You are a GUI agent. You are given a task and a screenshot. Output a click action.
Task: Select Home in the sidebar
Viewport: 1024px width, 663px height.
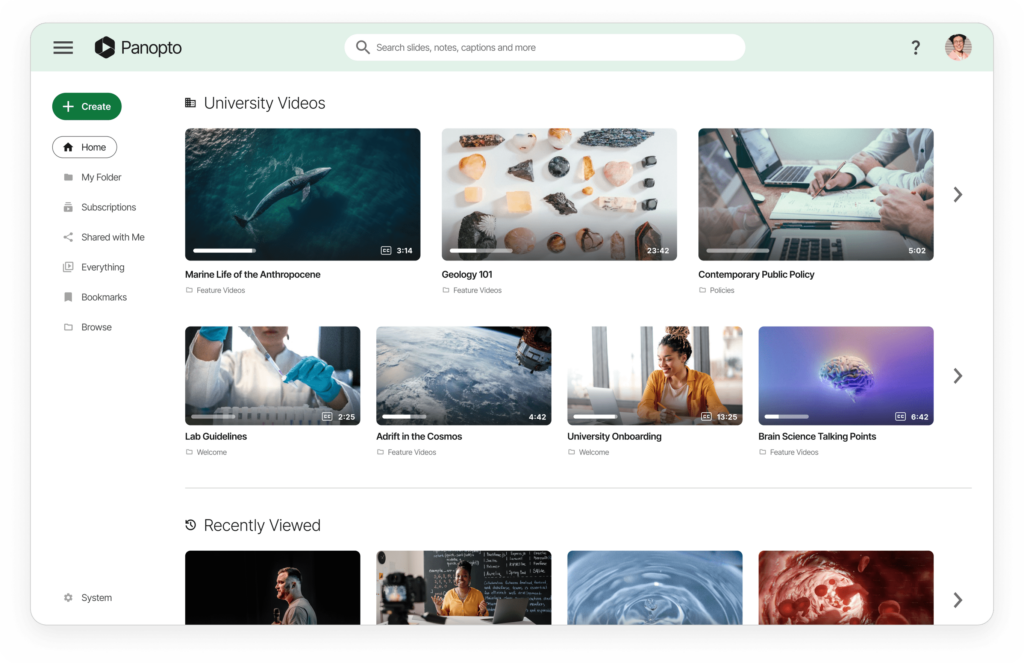[x=84, y=147]
